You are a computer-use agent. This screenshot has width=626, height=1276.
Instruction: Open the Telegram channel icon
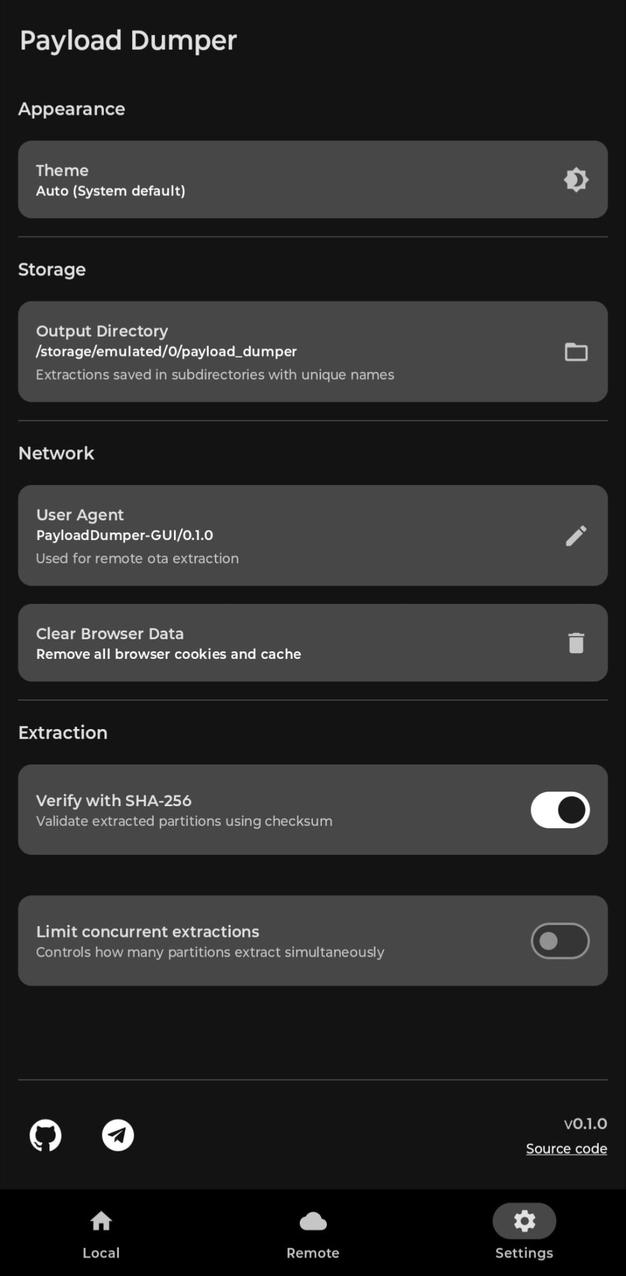coord(118,1135)
